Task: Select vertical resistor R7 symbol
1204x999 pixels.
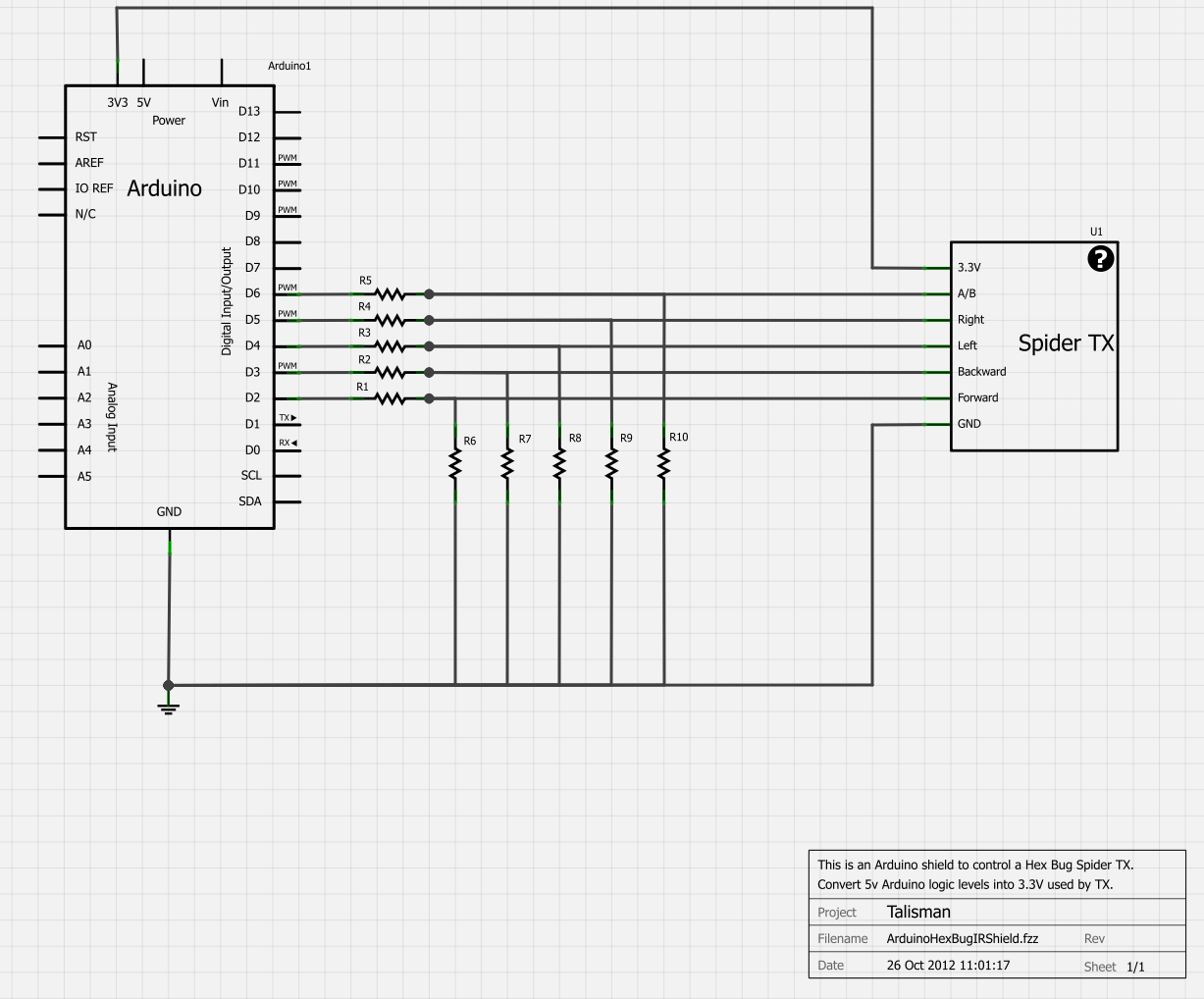Action: point(507,464)
